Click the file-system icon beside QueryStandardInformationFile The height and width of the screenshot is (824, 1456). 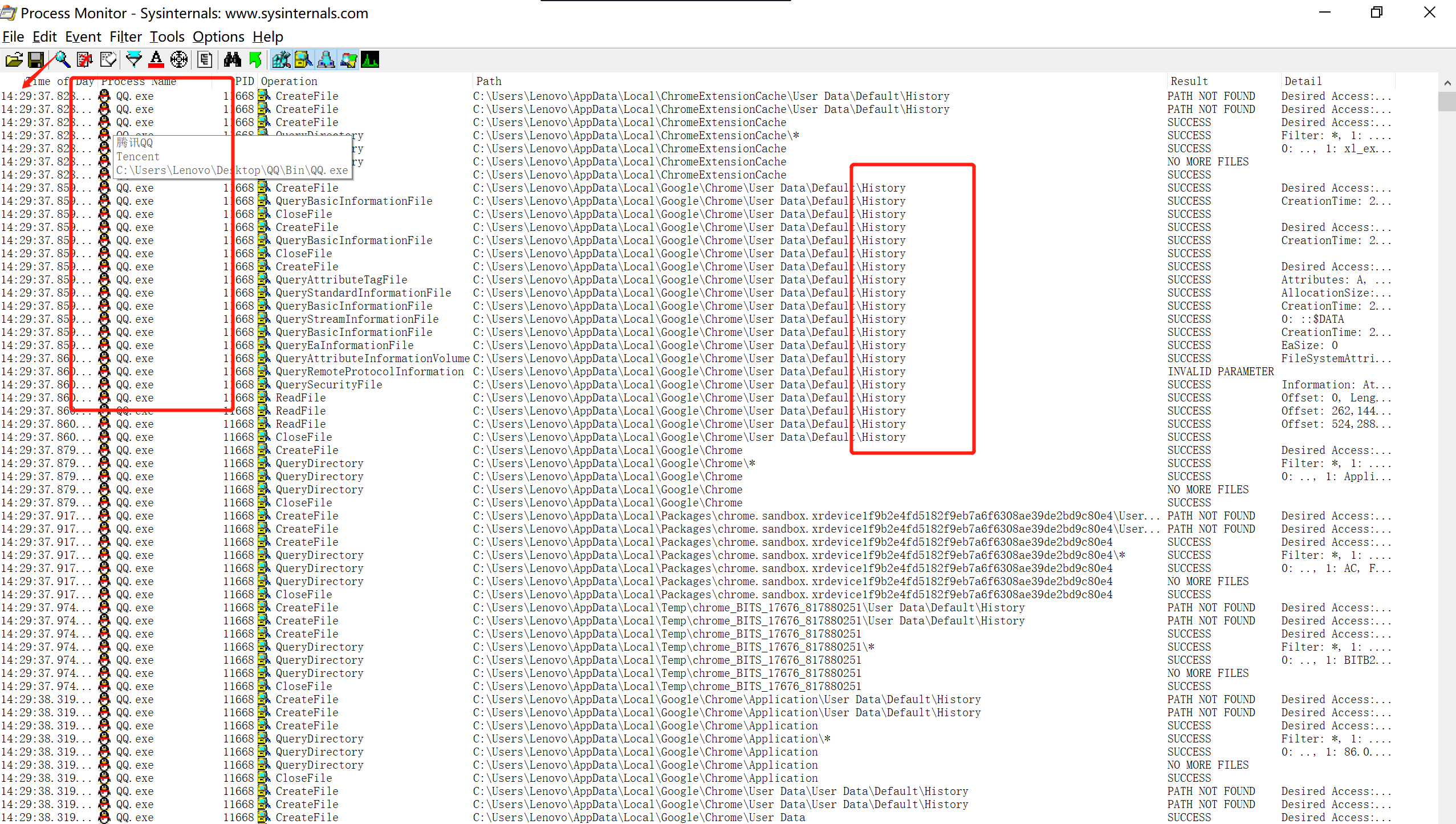tap(263, 293)
